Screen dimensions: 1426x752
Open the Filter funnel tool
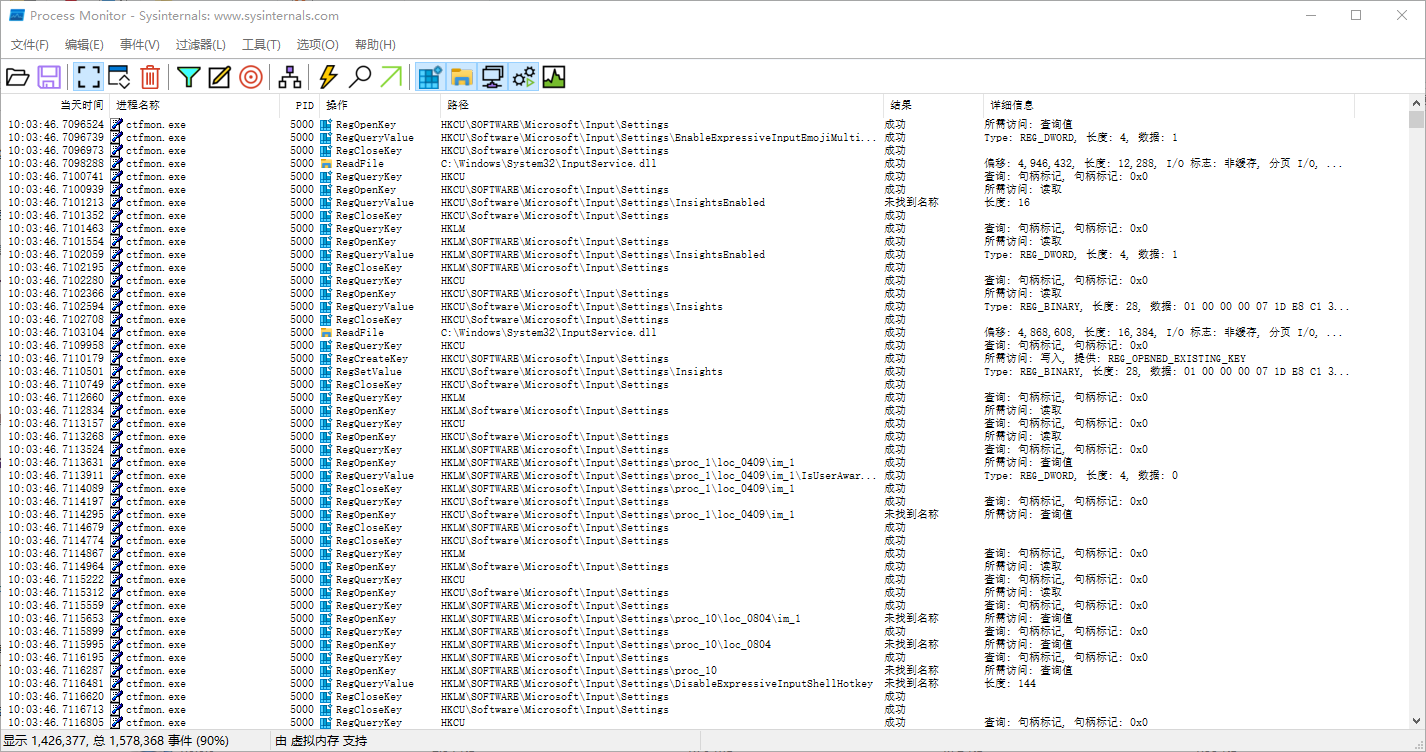pyautogui.click(x=188, y=77)
